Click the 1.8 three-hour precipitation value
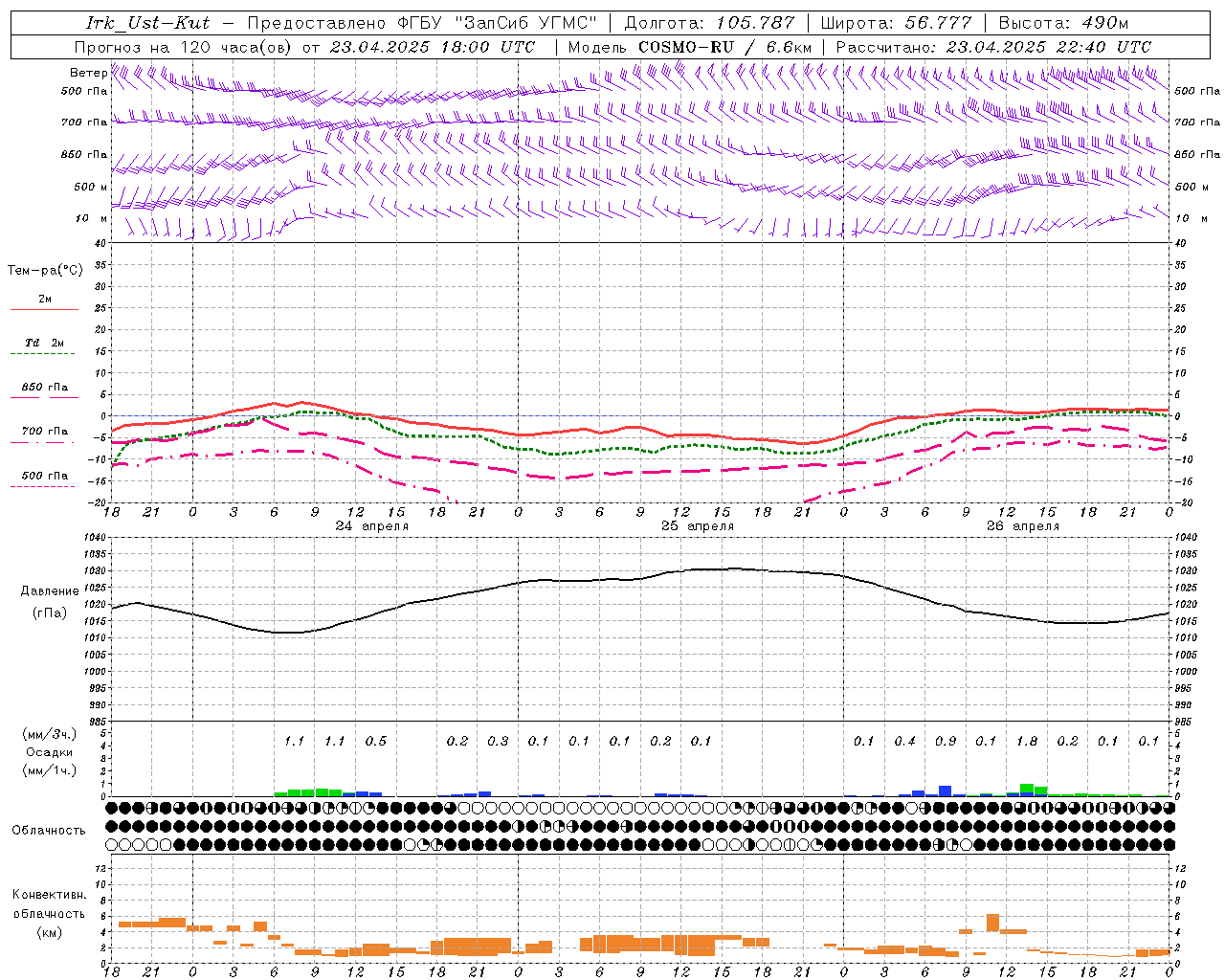Viewport: 1225px width, 980px height. coord(1027,741)
